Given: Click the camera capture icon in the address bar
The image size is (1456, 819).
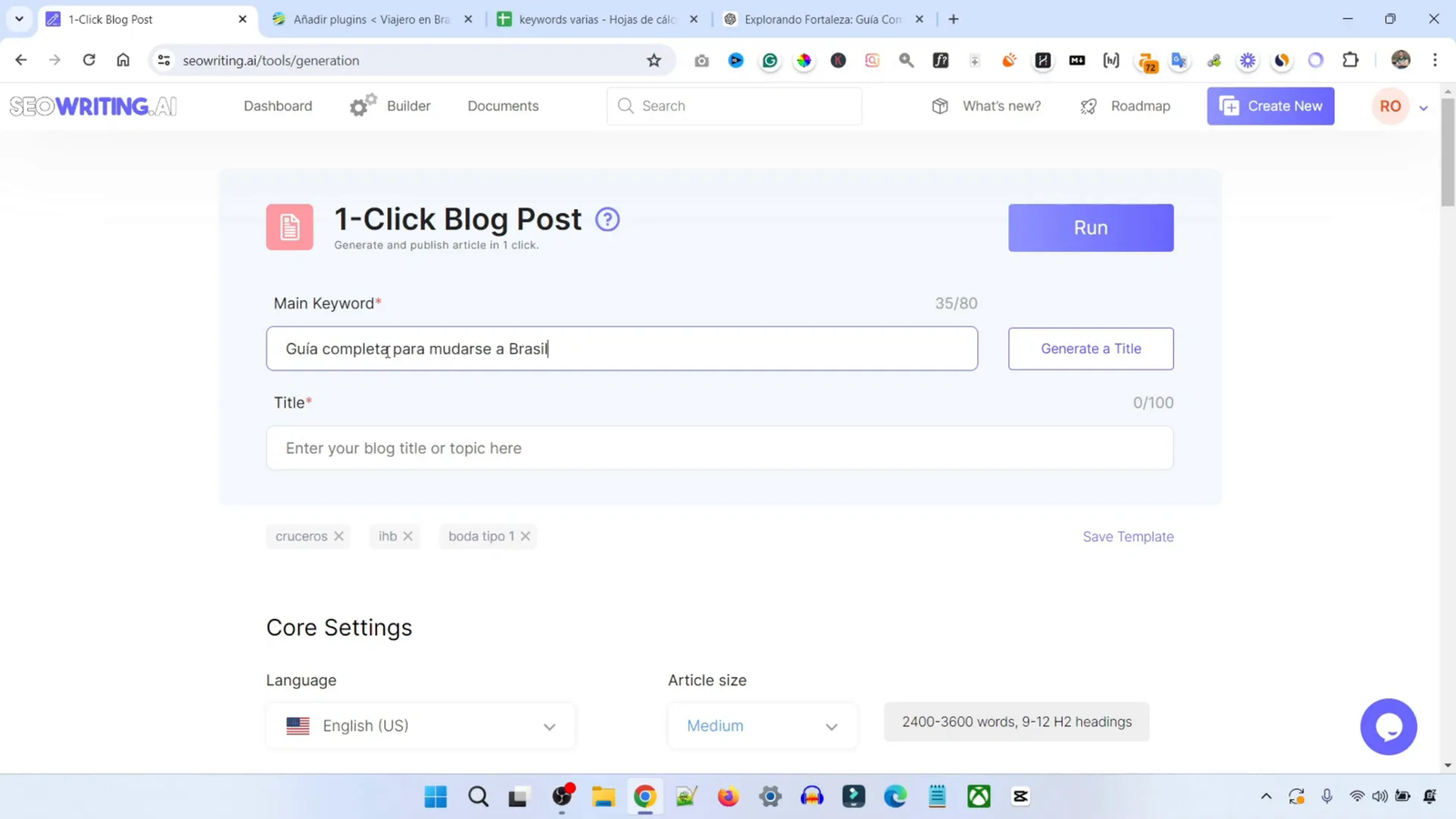Looking at the screenshot, I should [702, 60].
